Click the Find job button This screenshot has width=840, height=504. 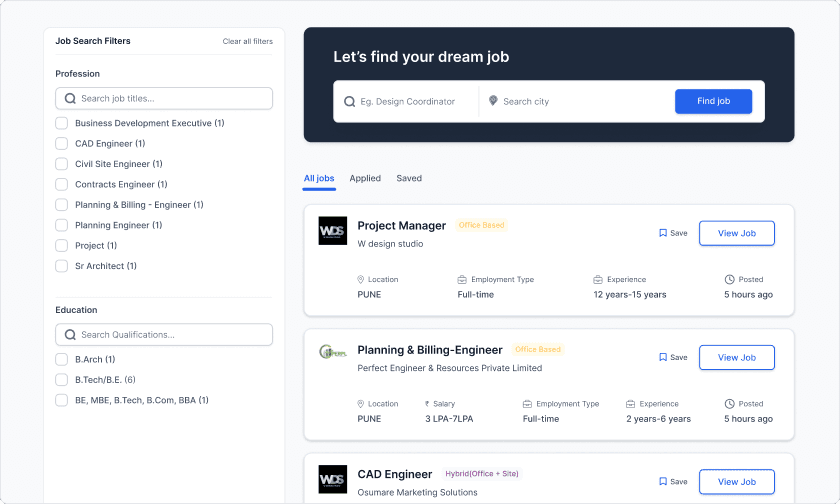point(713,101)
